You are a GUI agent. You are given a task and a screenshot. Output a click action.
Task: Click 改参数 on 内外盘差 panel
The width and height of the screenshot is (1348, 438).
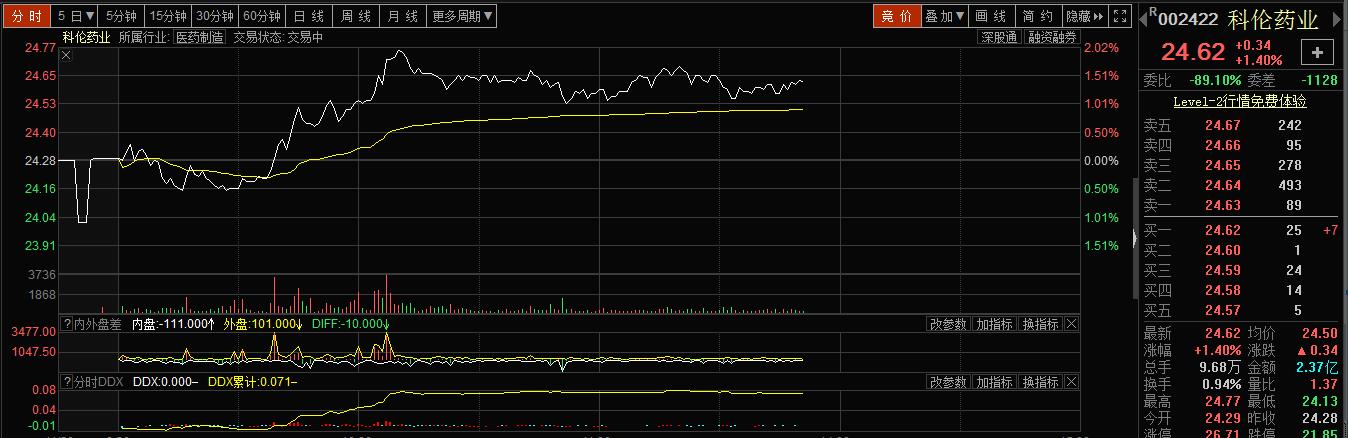click(948, 324)
